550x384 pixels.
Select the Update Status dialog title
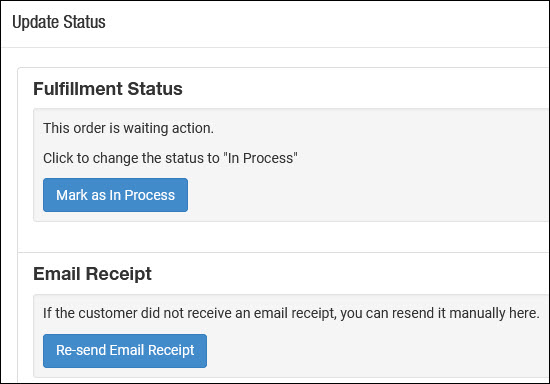(59, 22)
